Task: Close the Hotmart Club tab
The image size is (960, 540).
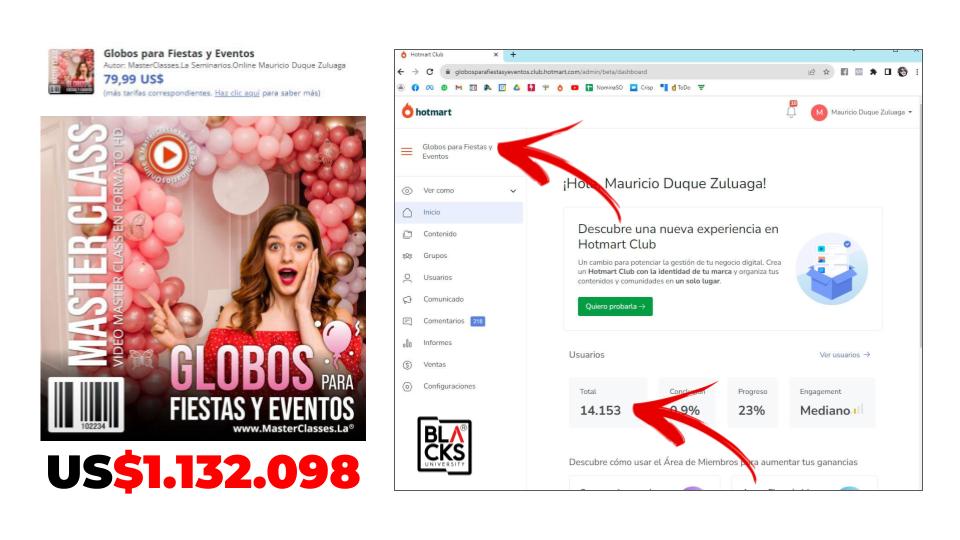Action: click(x=496, y=54)
